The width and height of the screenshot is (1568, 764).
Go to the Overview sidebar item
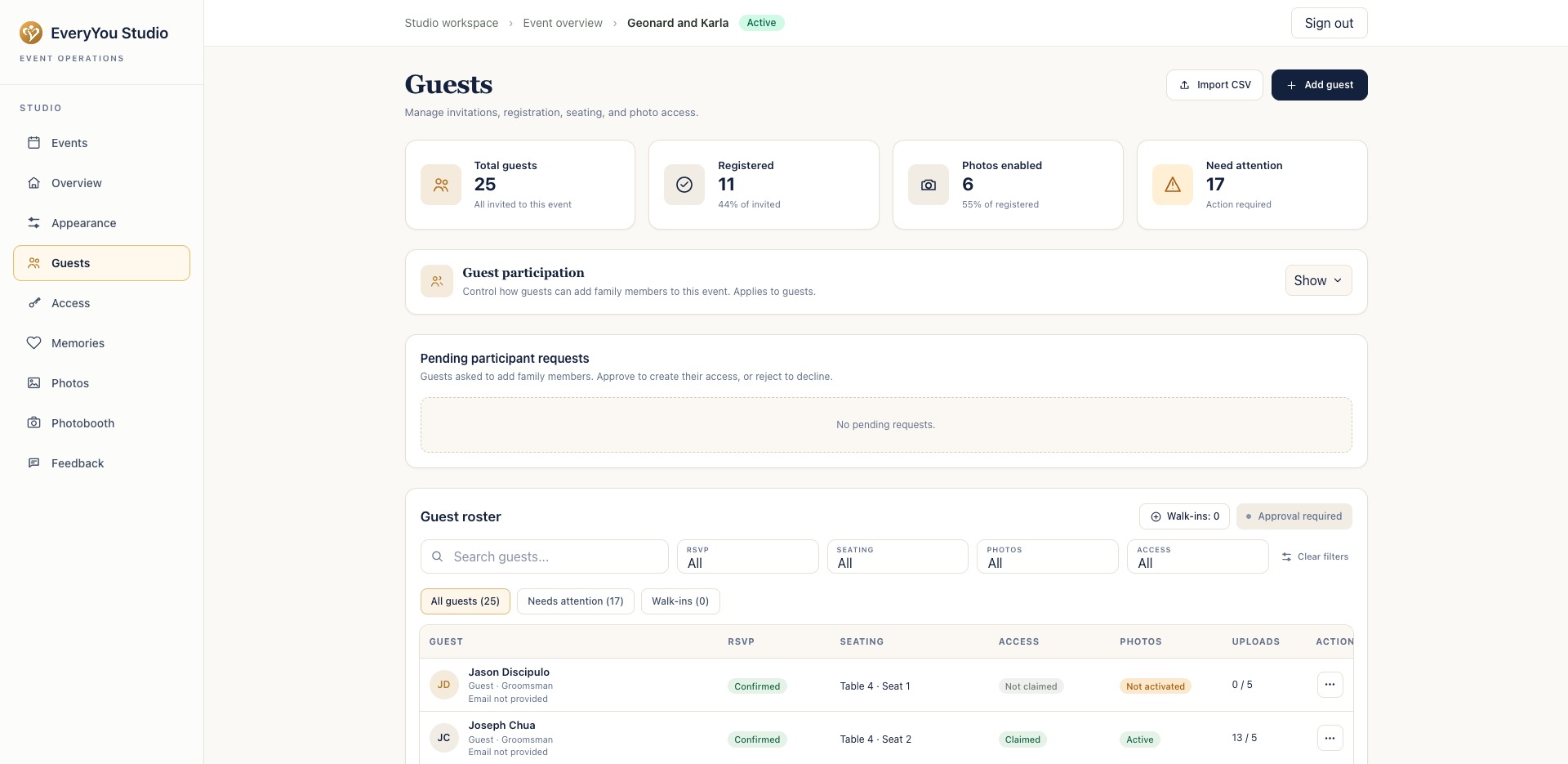101,183
